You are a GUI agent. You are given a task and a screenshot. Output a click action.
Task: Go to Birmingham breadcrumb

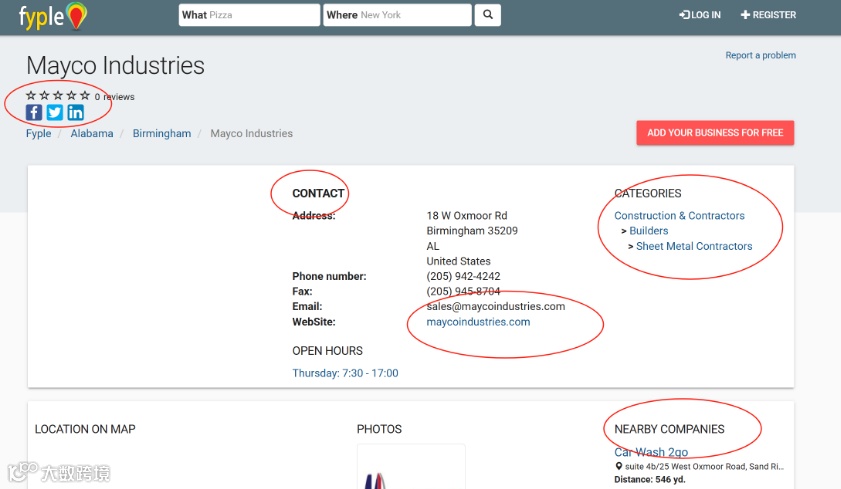coord(161,134)
